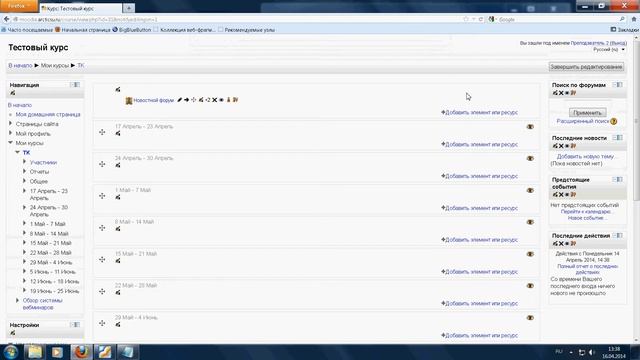Click Добавить новую тему link
This screenshot has height=360, width=640.
coord(587,156)
